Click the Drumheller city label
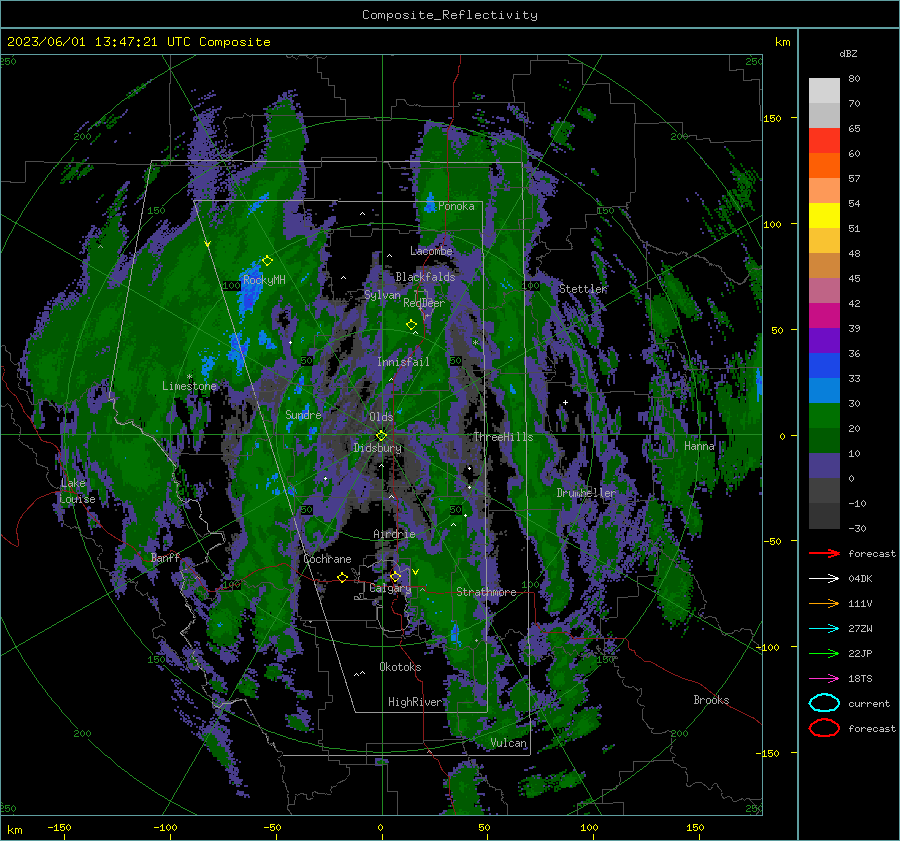900x841 pixels. coord(586,493)
